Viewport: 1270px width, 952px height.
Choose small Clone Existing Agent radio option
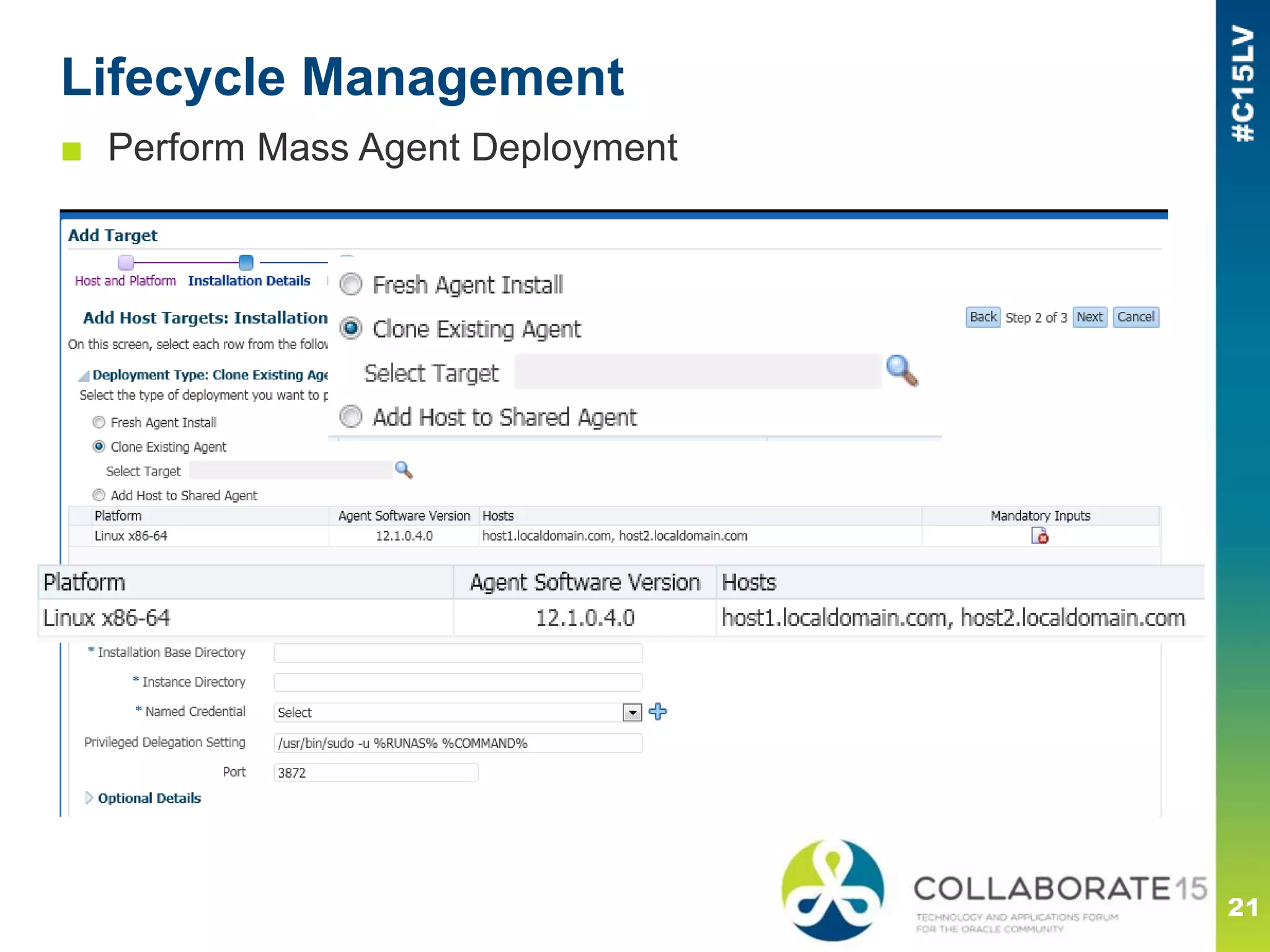[x=99, y=446]
